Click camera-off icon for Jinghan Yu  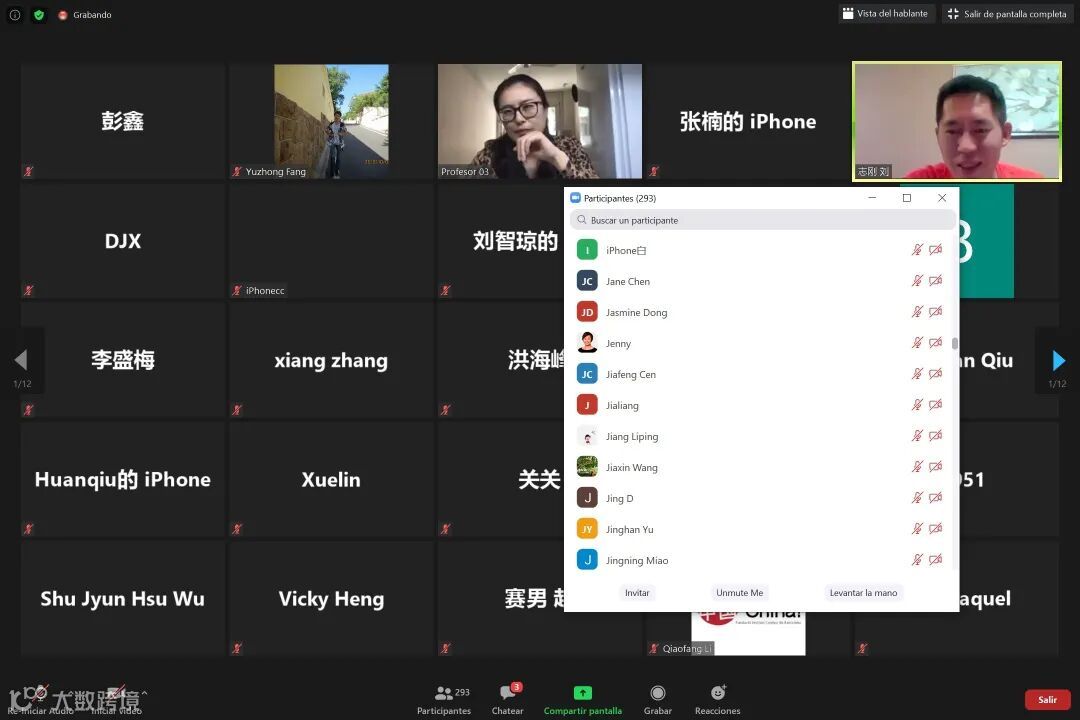pyautogui.click(x=935, y=529)
